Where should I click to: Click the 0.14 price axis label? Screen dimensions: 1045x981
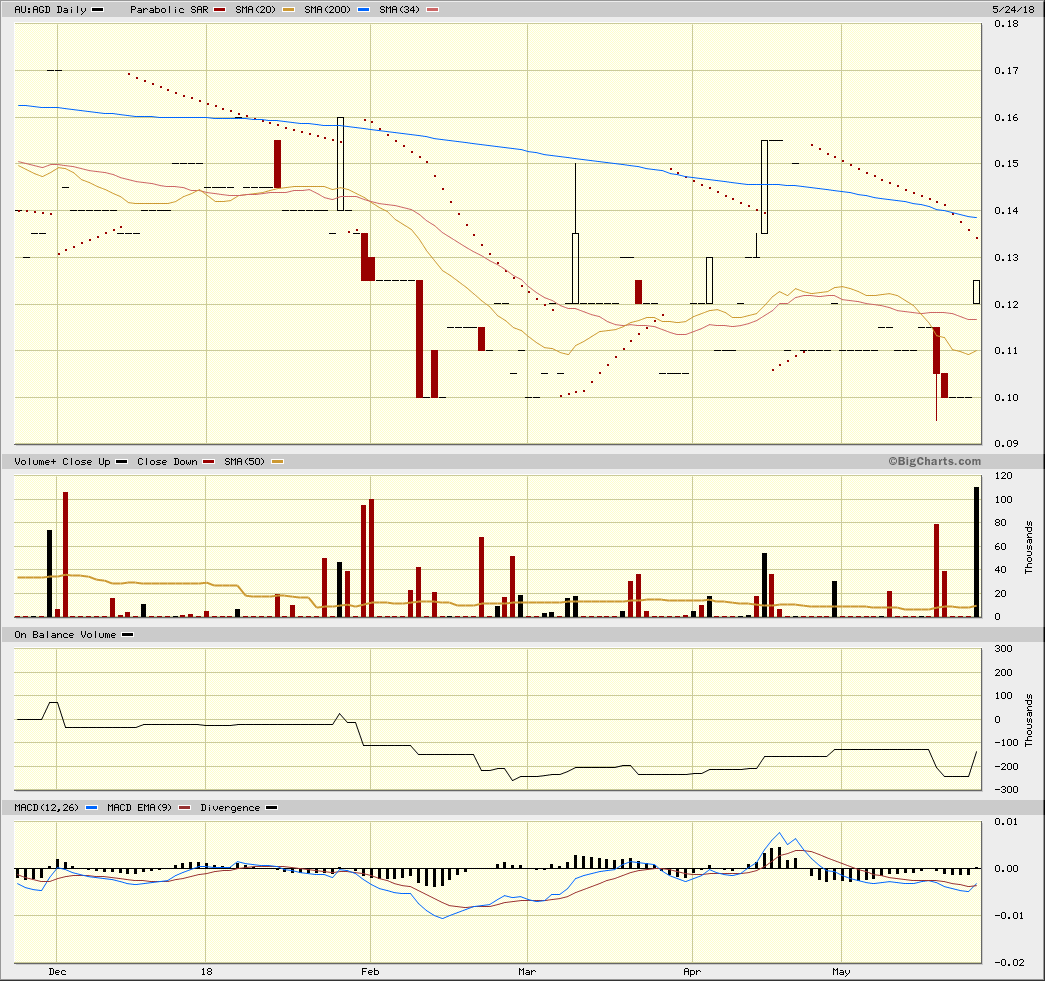1006,211
